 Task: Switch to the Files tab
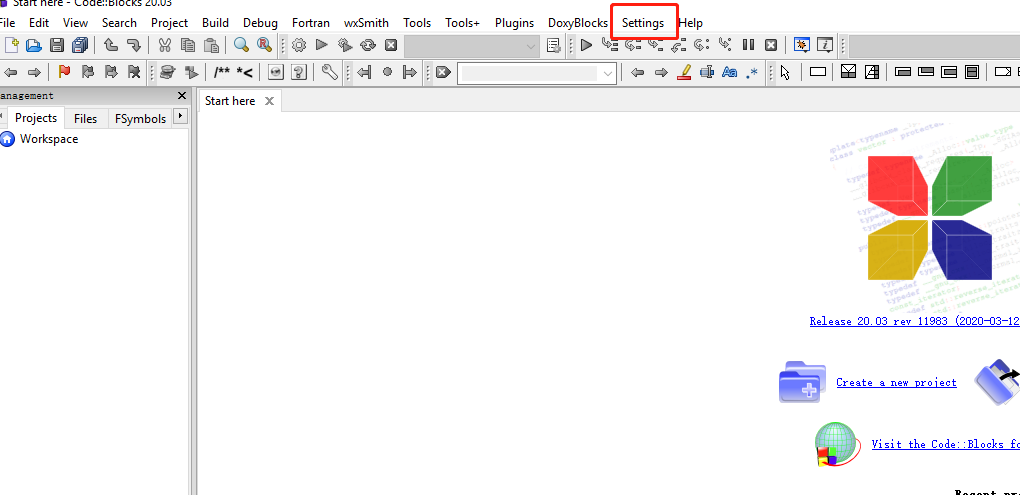pyautogui.click(x=85, y=118)
